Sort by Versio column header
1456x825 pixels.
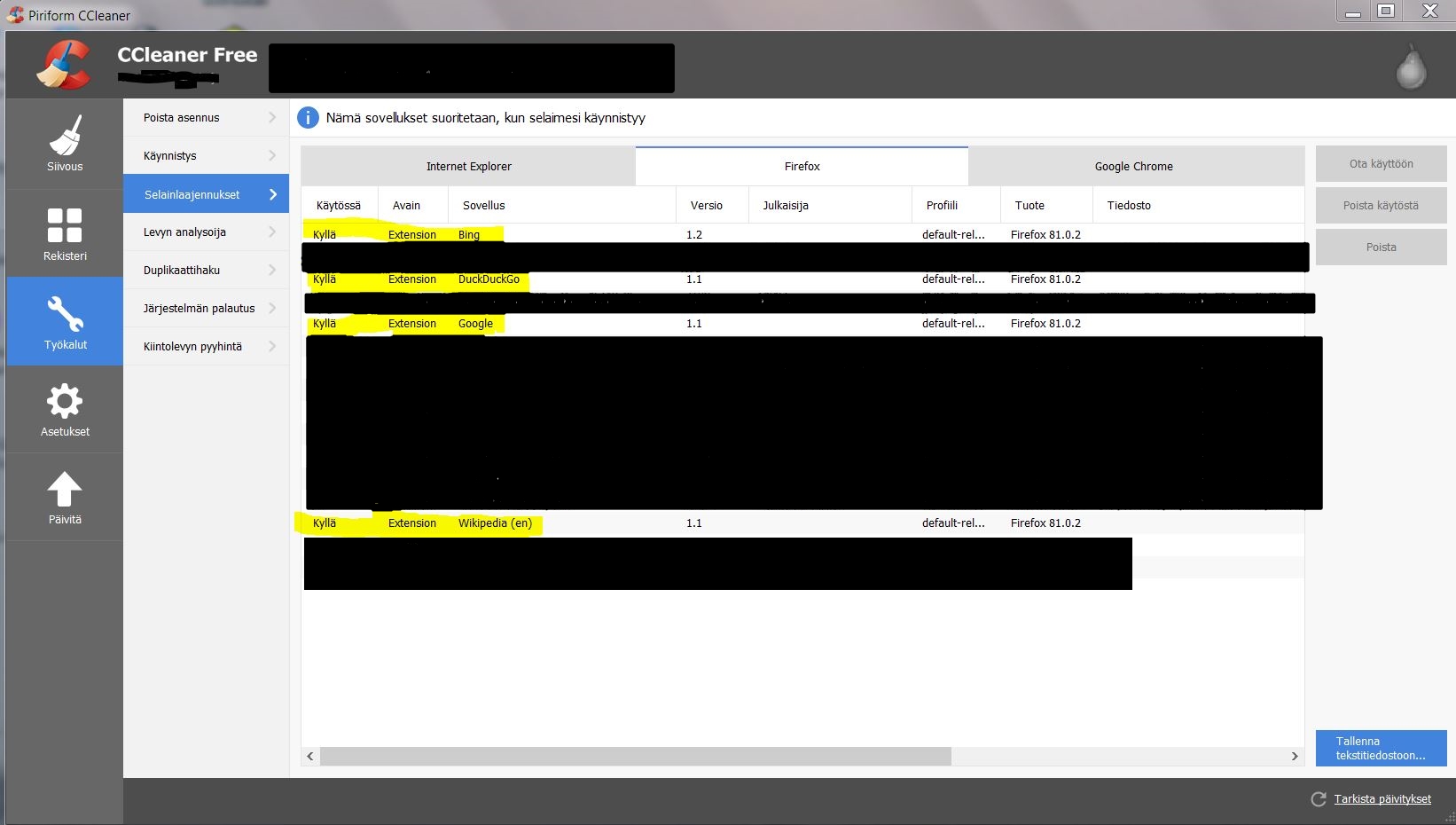[x=712, y=205]
